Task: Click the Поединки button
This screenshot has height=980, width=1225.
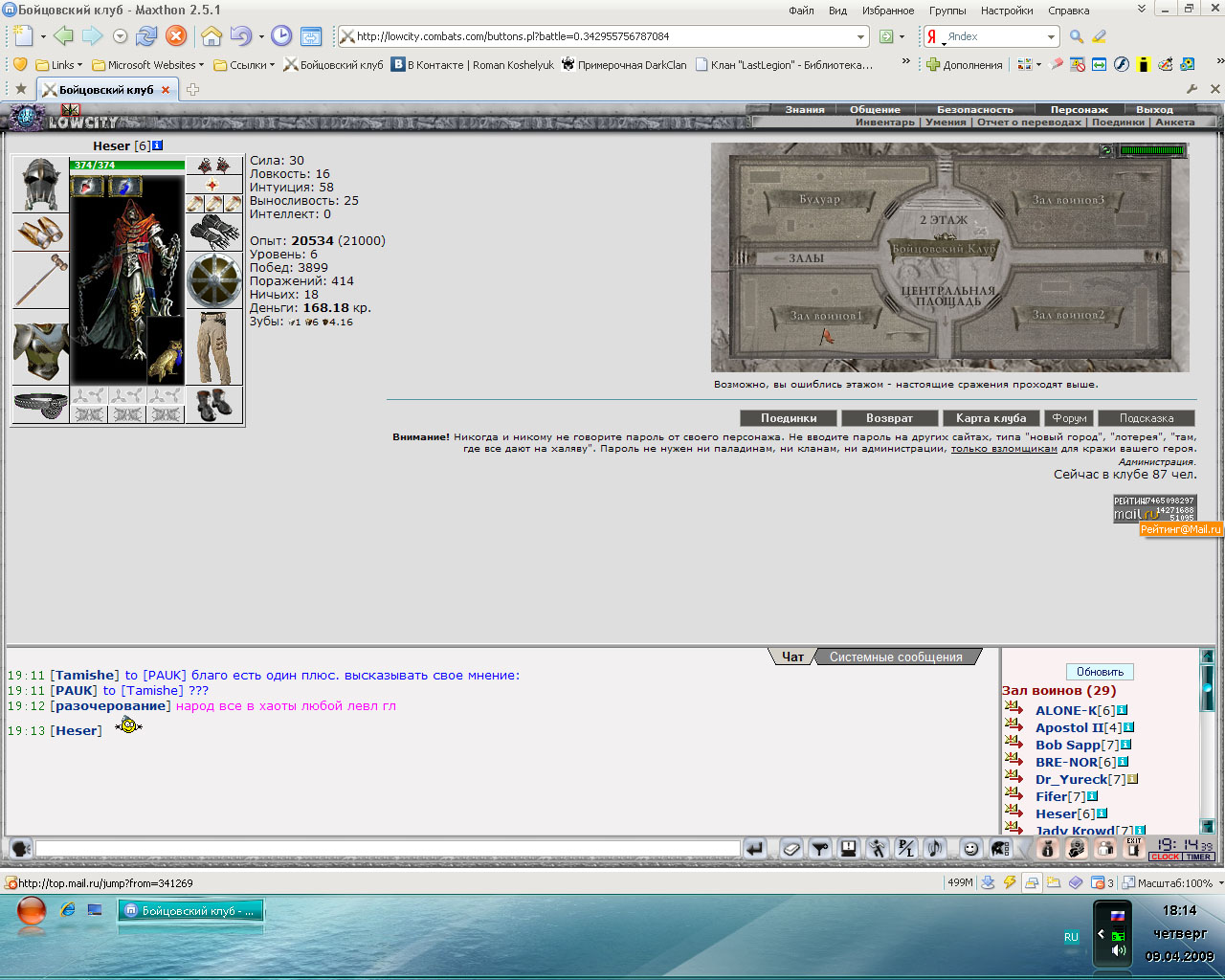Action: click(x=789, y=418)
